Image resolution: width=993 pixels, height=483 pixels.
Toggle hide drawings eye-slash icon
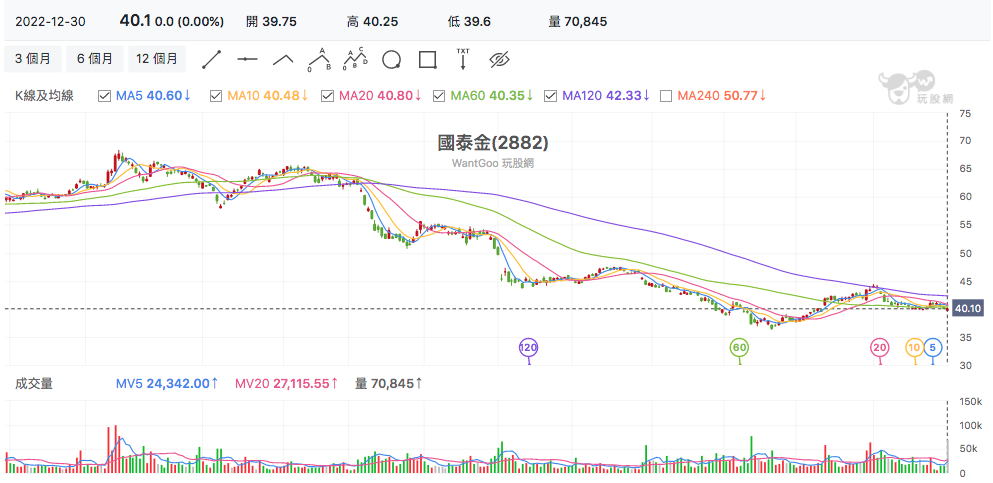499,60
